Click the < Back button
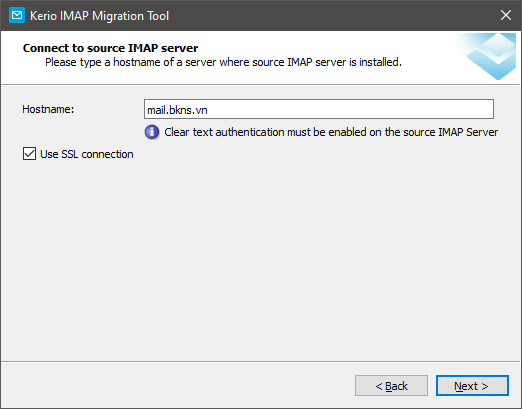Image resolution: width=522 pixels, height=409 pixels. coord(391,386)
